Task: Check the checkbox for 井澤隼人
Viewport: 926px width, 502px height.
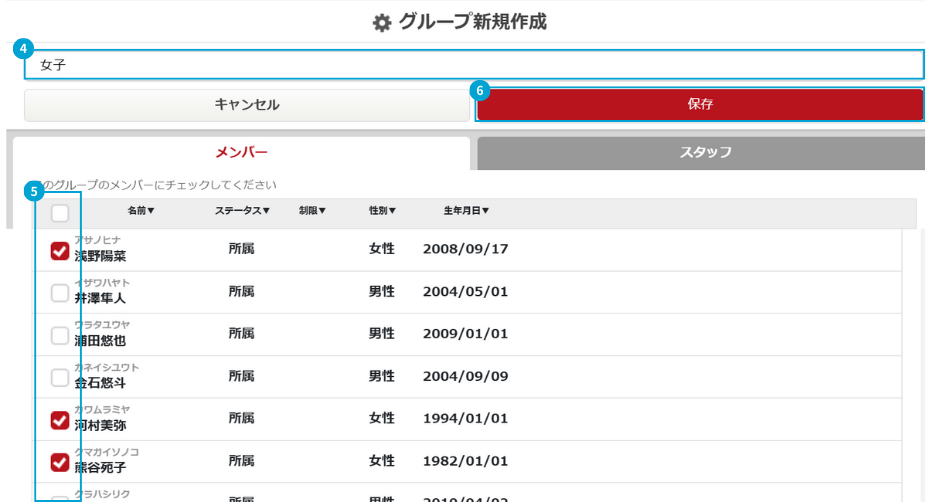Action: (60, 293)
